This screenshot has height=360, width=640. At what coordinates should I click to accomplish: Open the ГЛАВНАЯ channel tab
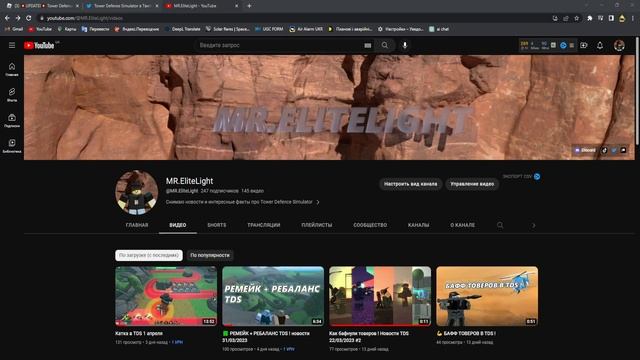[137, 225]
